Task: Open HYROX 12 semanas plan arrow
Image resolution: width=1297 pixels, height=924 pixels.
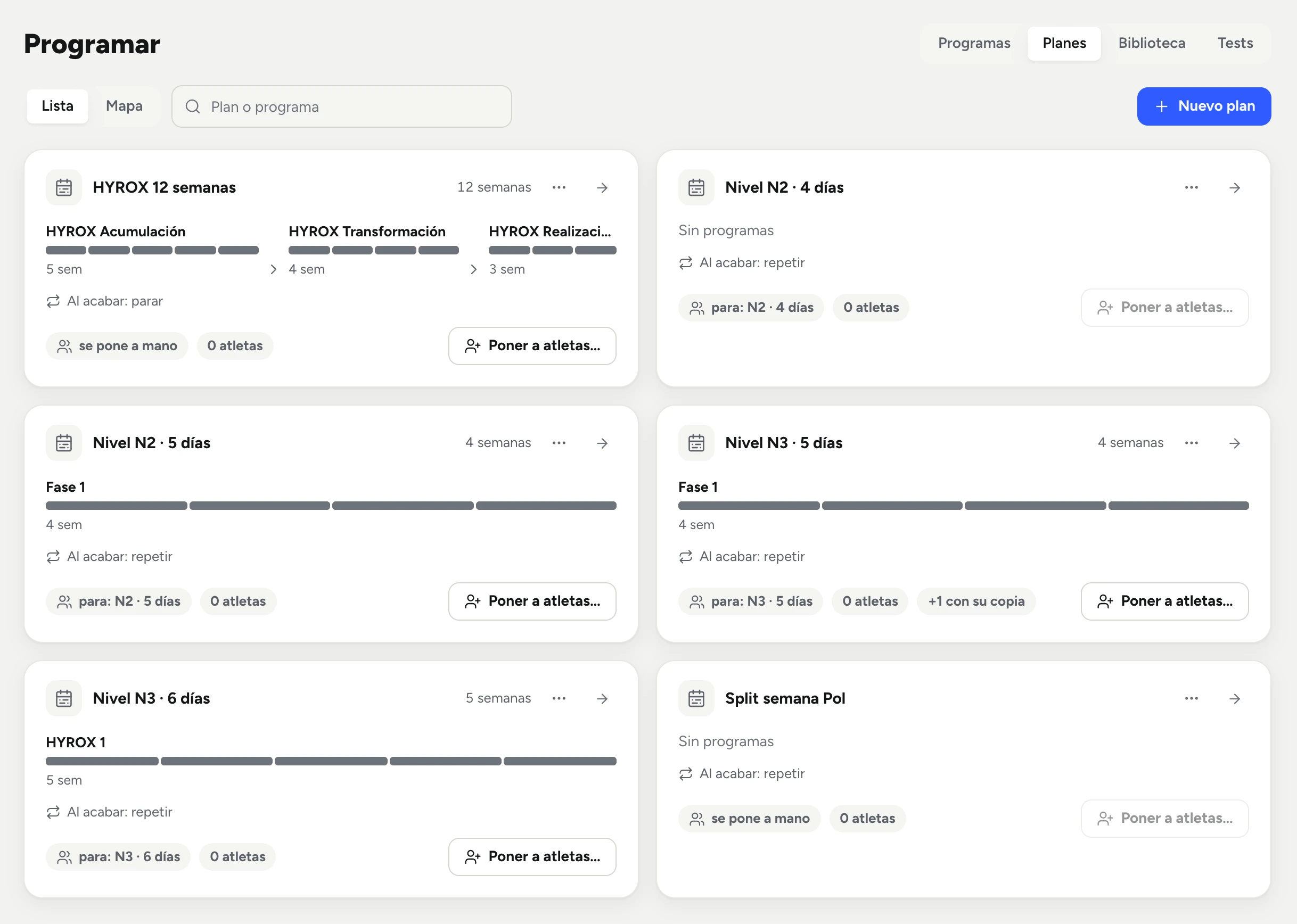Action: click(602, 188)
